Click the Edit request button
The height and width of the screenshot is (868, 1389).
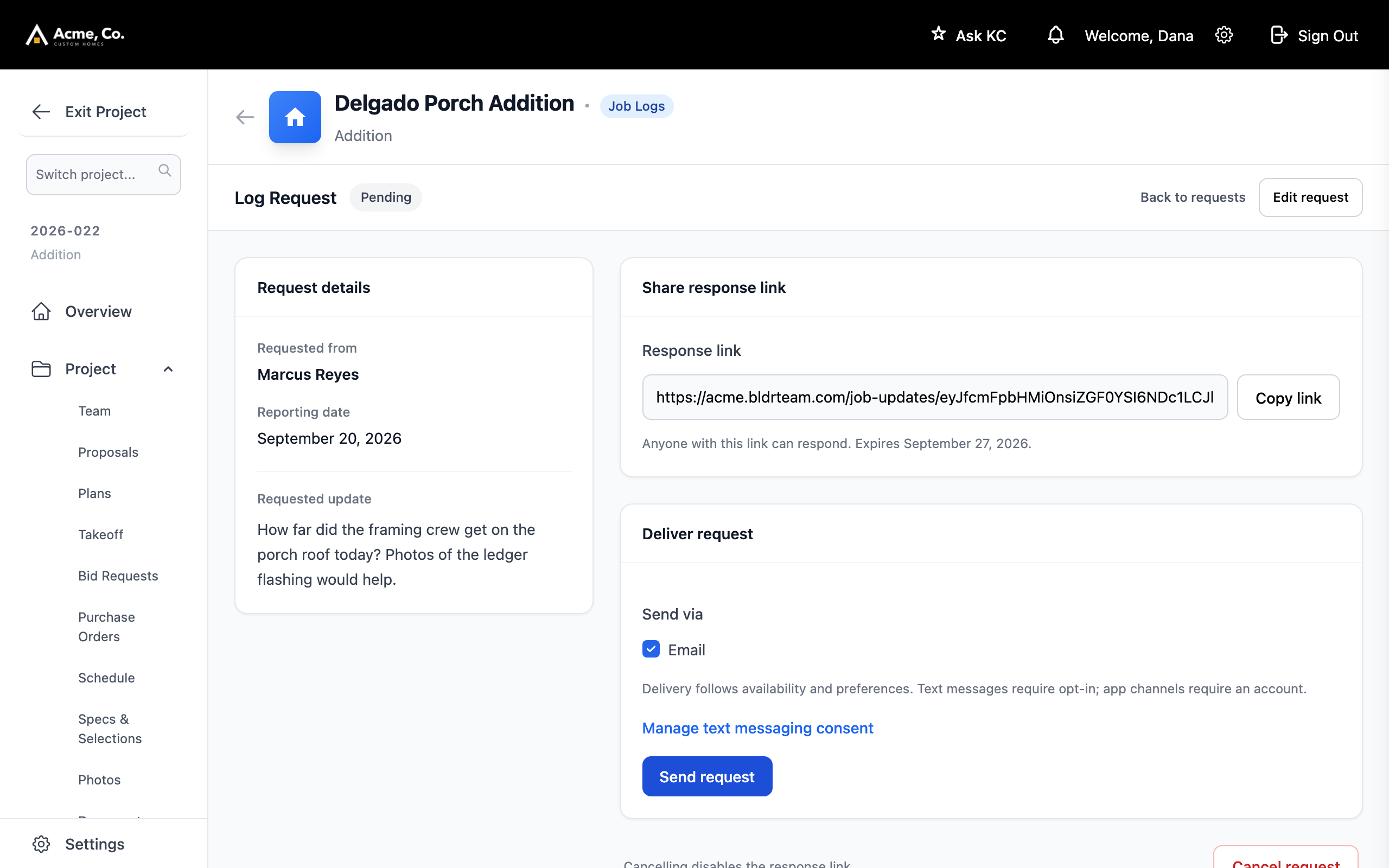(x=1310, y=197)
